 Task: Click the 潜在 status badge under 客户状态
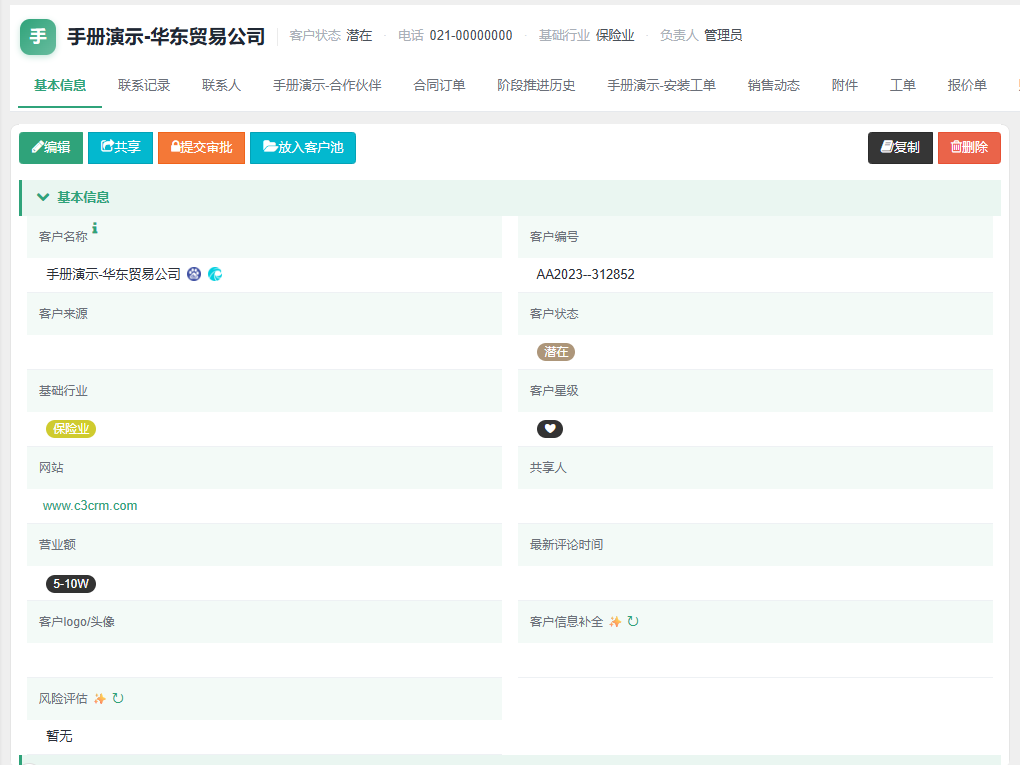tap(556, 352)
